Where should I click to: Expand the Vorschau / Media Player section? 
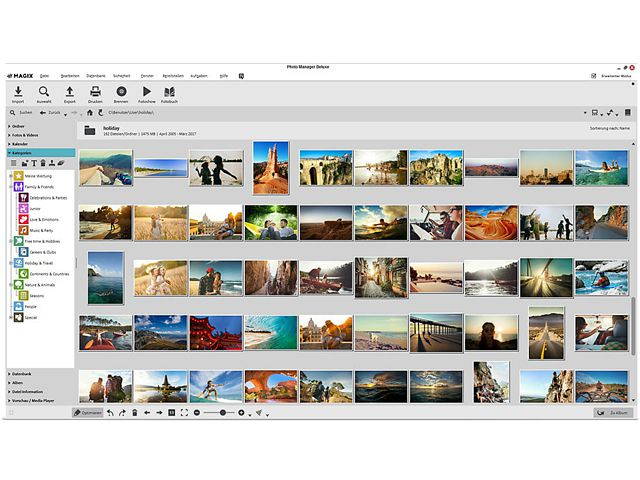tap(41, 401)
